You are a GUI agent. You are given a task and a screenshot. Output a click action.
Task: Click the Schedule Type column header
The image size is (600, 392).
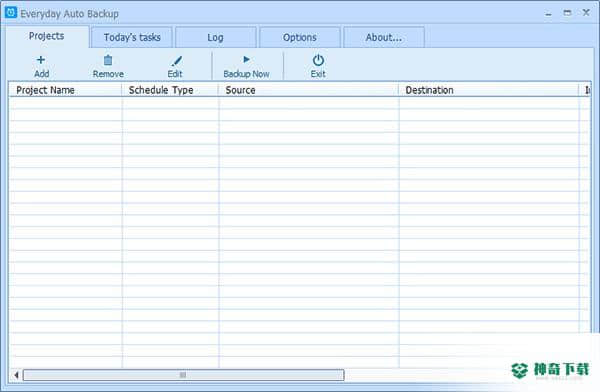[170, 90]
